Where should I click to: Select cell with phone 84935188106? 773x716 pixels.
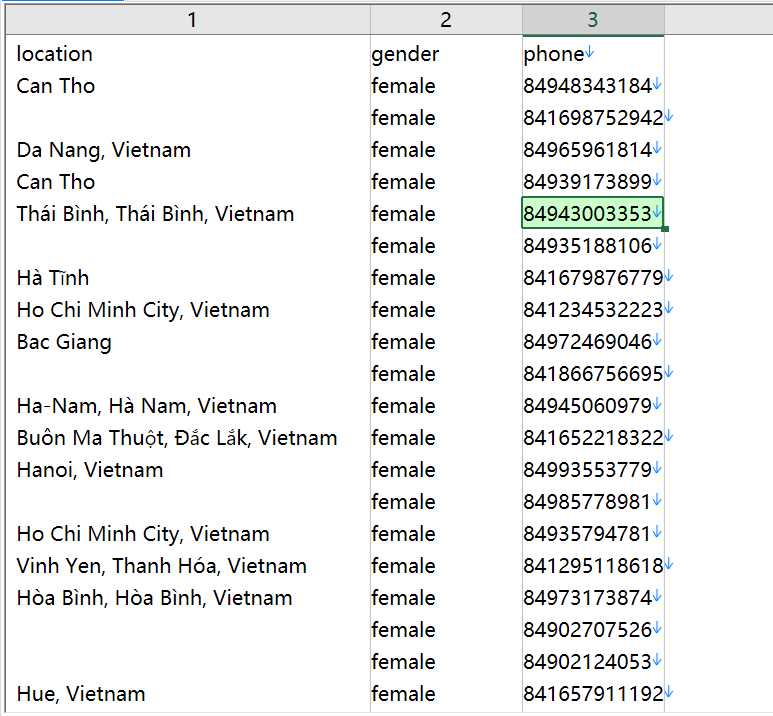pyautogui.click(x=593, y=246)
